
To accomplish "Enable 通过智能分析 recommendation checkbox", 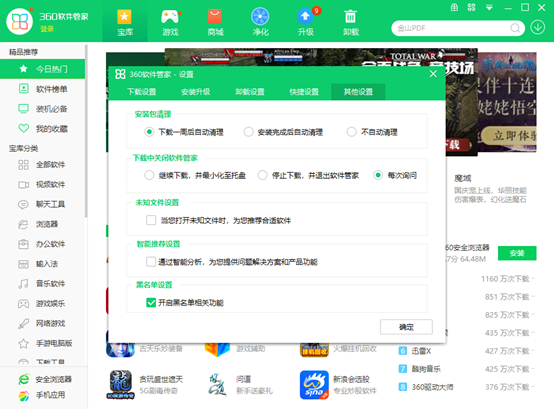I will (151, 262).
